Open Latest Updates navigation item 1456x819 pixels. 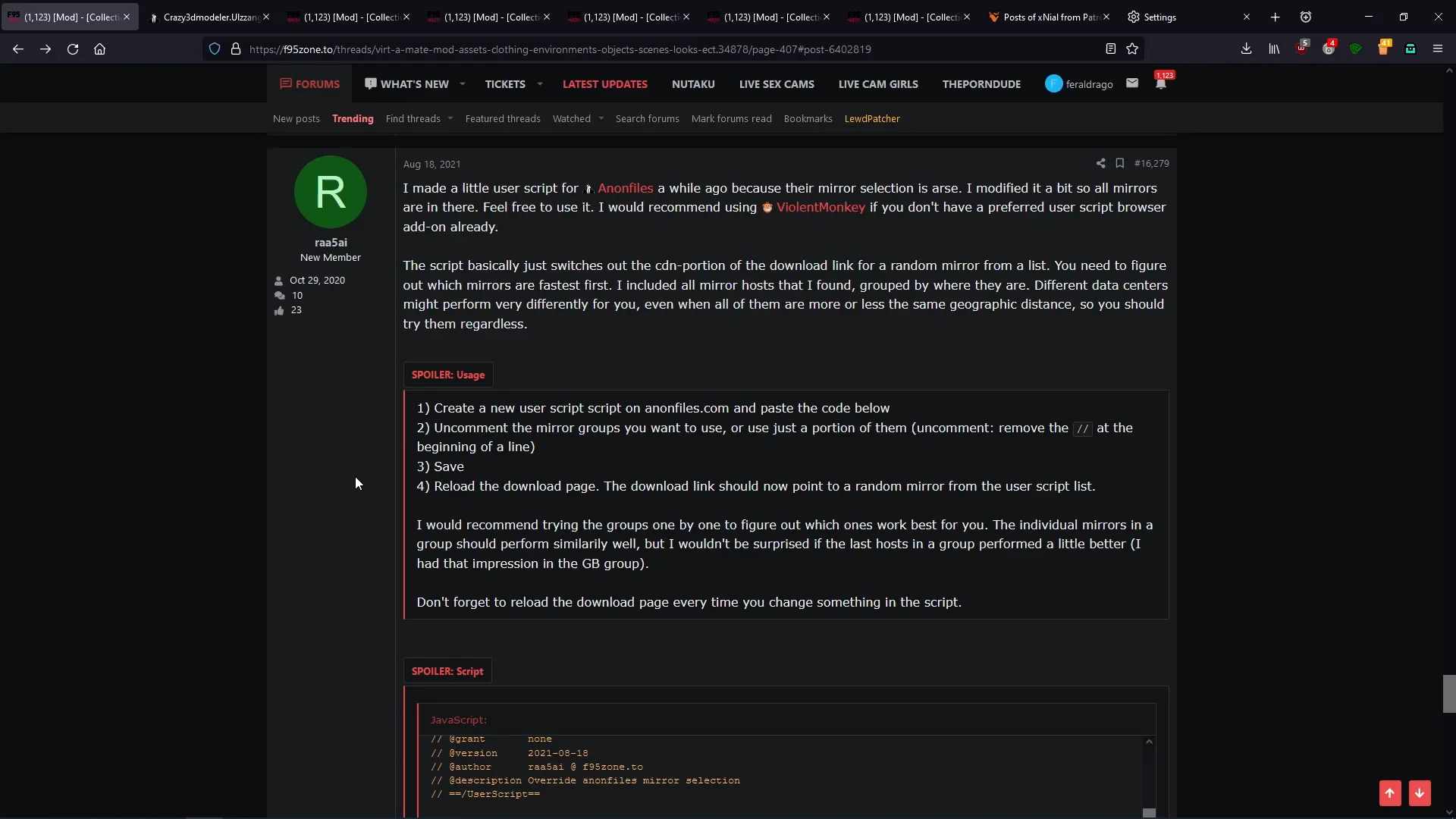point(605,84)
